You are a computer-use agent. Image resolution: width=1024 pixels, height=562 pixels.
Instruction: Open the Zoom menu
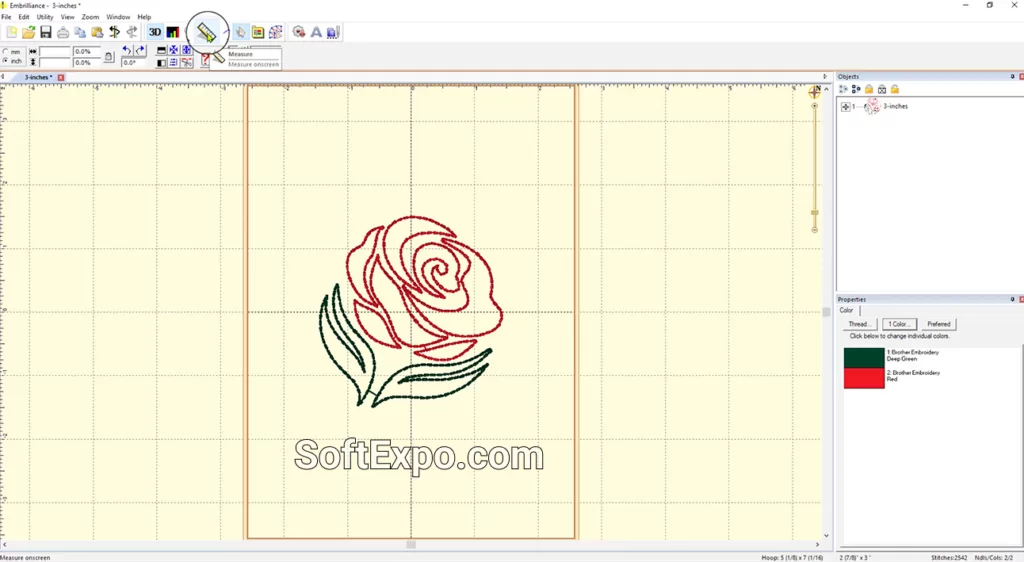coord(90,17)
